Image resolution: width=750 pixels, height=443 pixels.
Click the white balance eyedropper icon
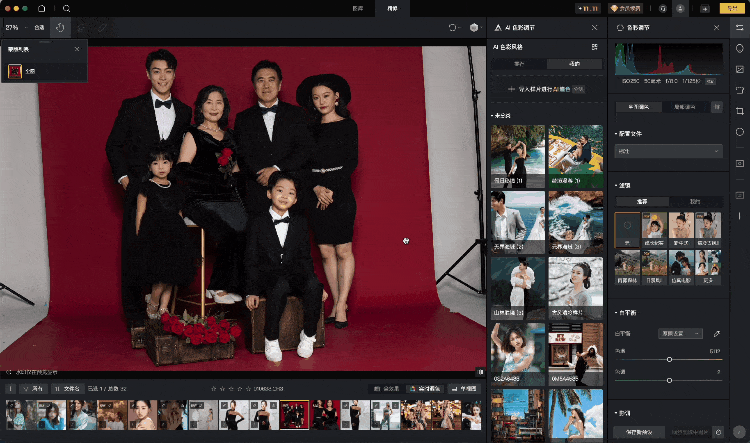[716, 332]
